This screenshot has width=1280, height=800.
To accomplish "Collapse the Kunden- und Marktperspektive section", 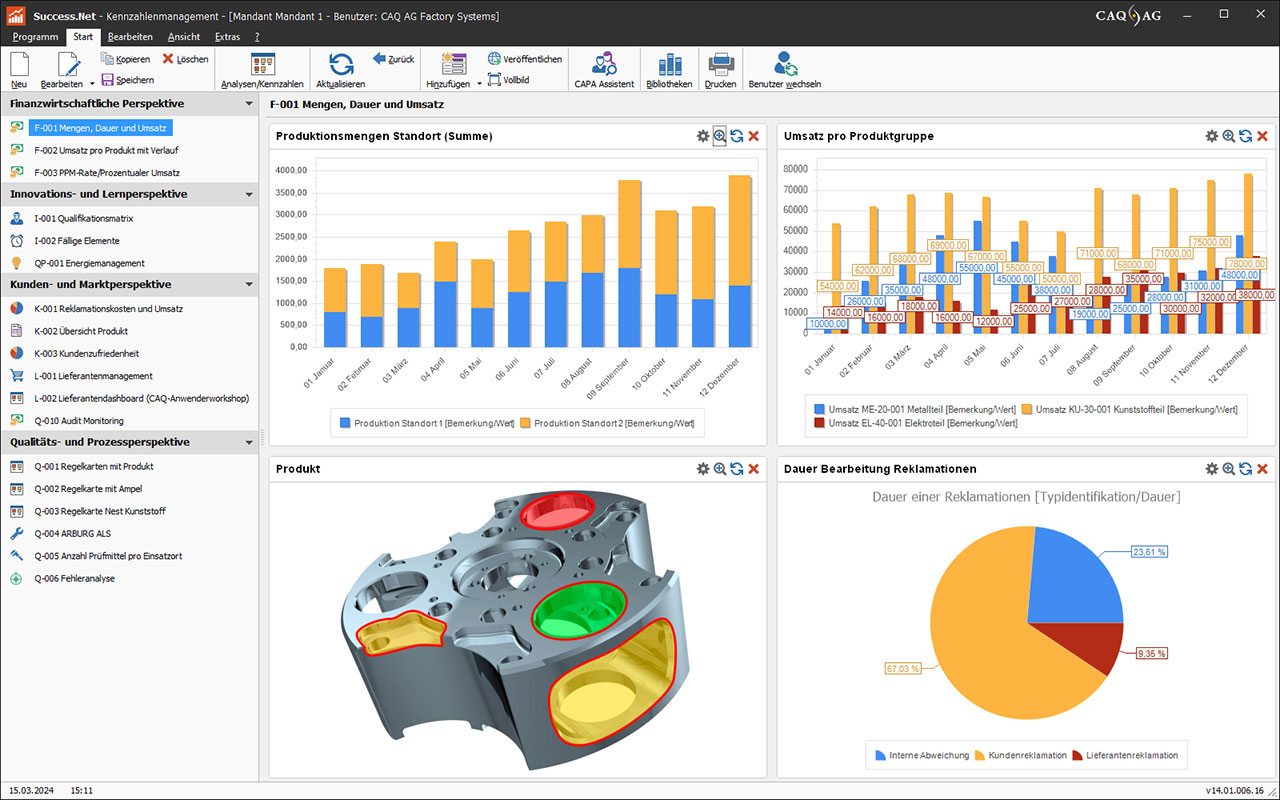I will (x=249, y=285).
